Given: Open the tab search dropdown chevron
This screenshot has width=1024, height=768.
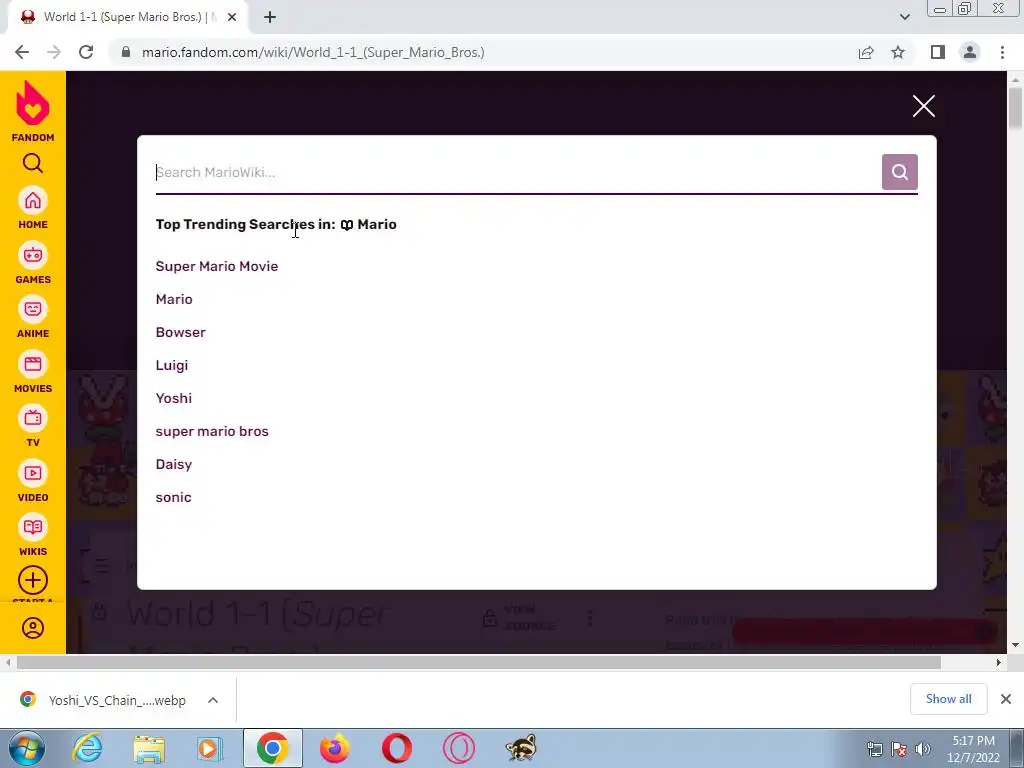Looking at the screenshot, I should [904, 17].
